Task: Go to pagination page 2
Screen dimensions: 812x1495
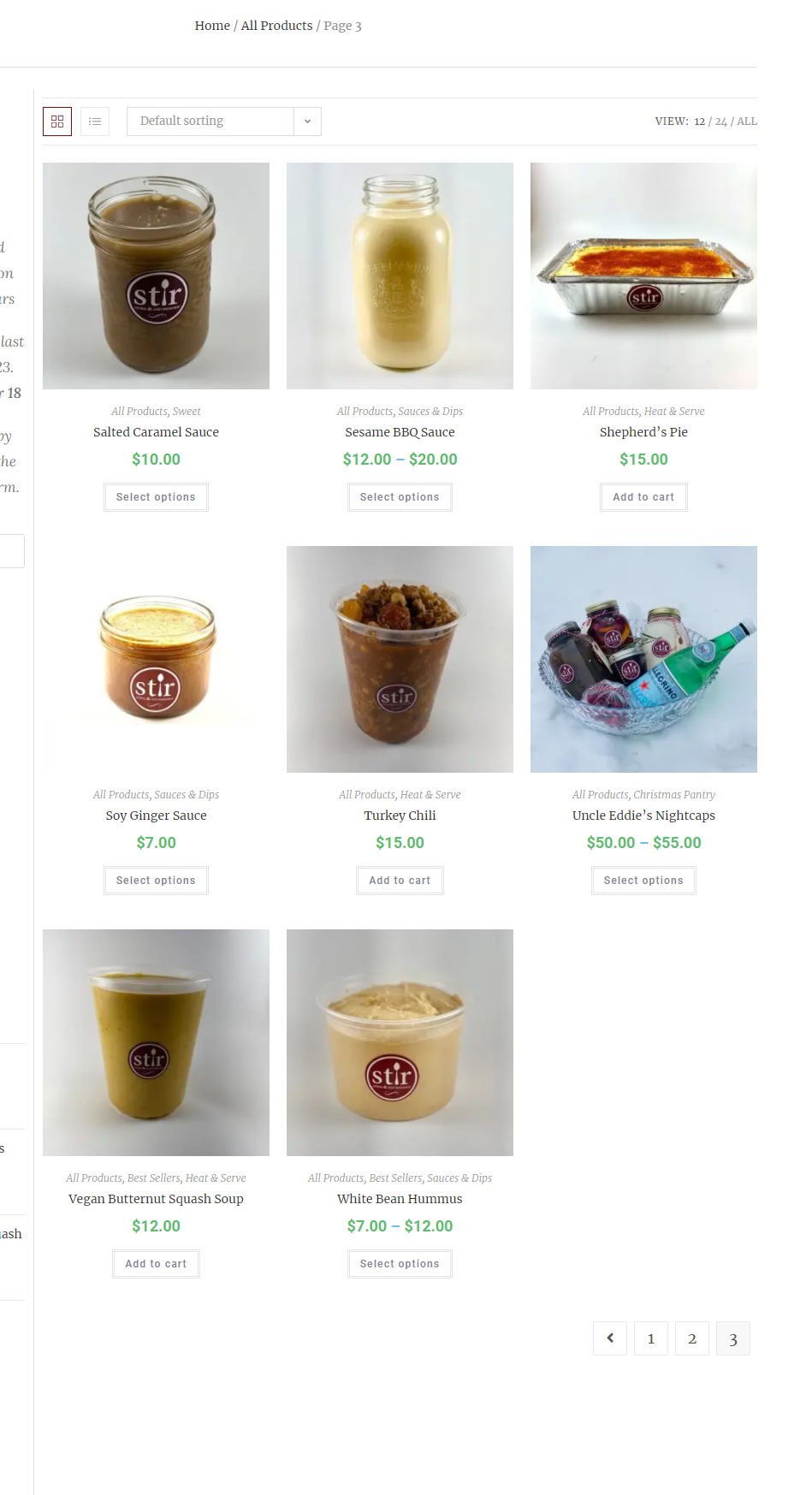Action: coord(692,1338)
